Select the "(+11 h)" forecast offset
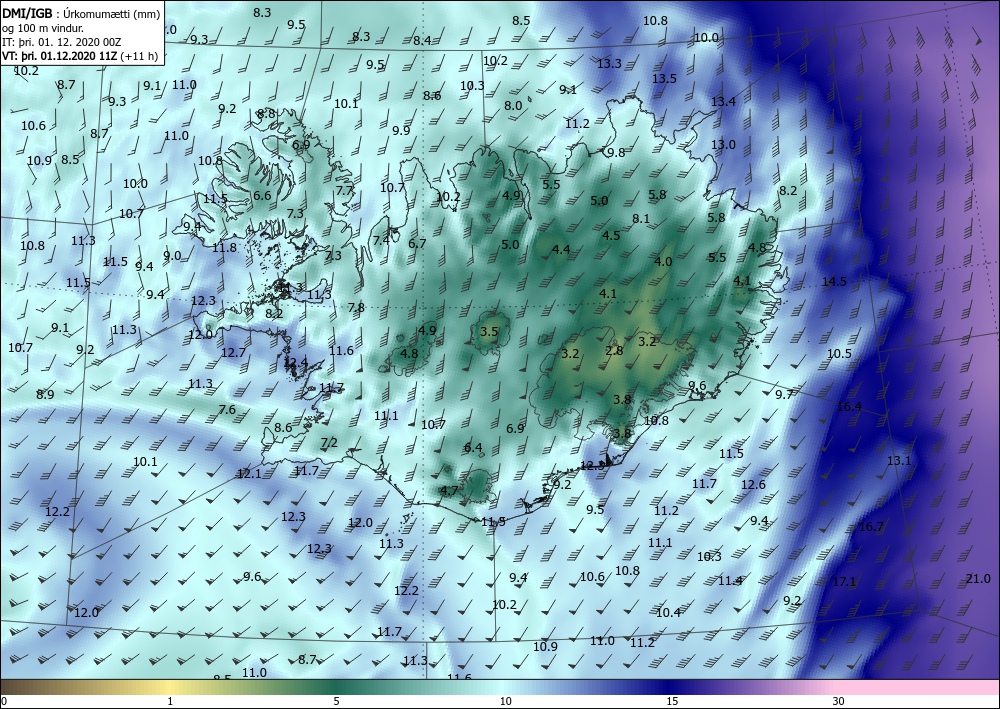1000x709 pixels. click(138, 55)
